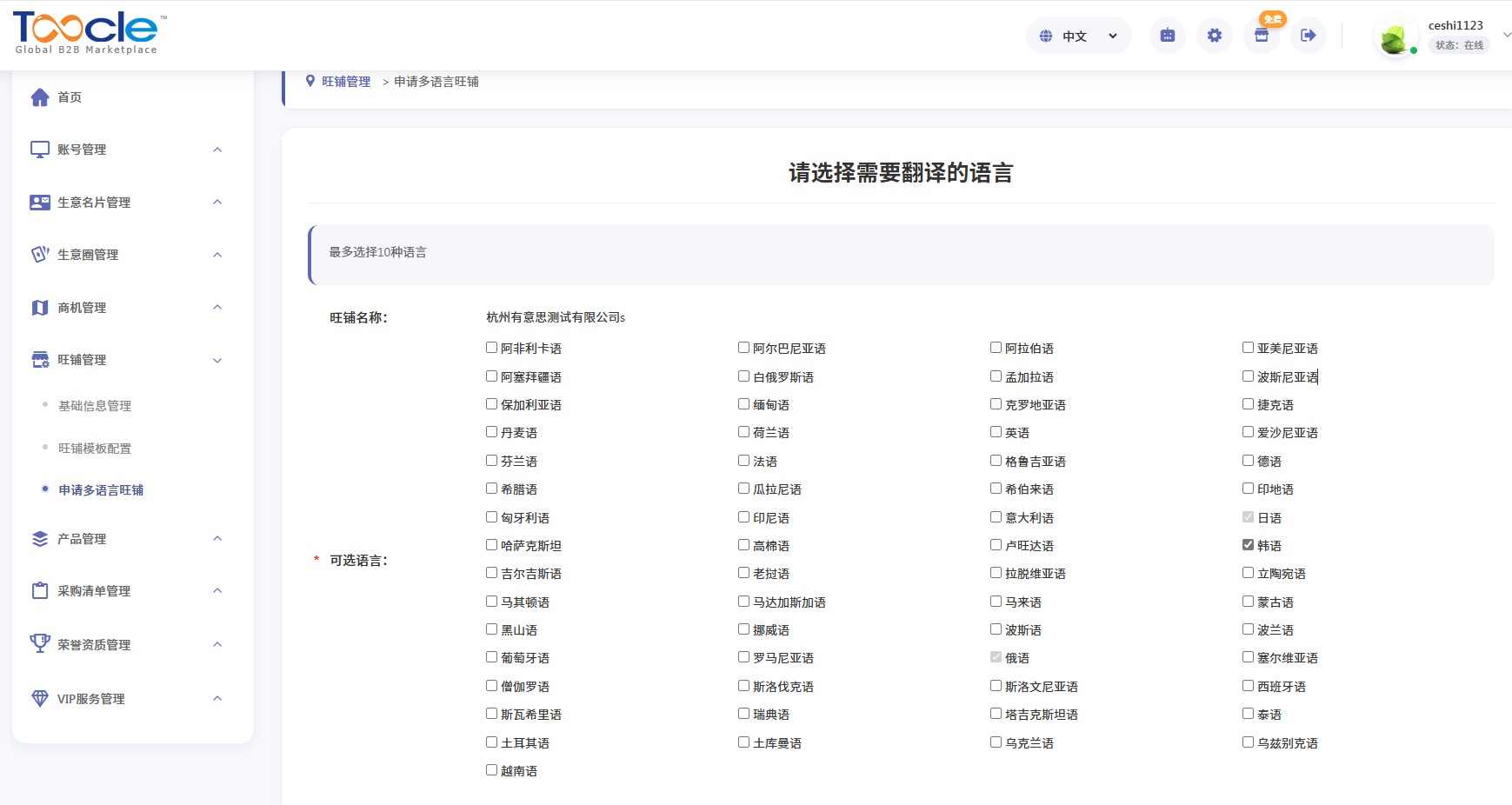Check the 荷兰语 checkbox
This screenshot has height=805, width=1512.
pyautogui.click(x=743, y=432)
